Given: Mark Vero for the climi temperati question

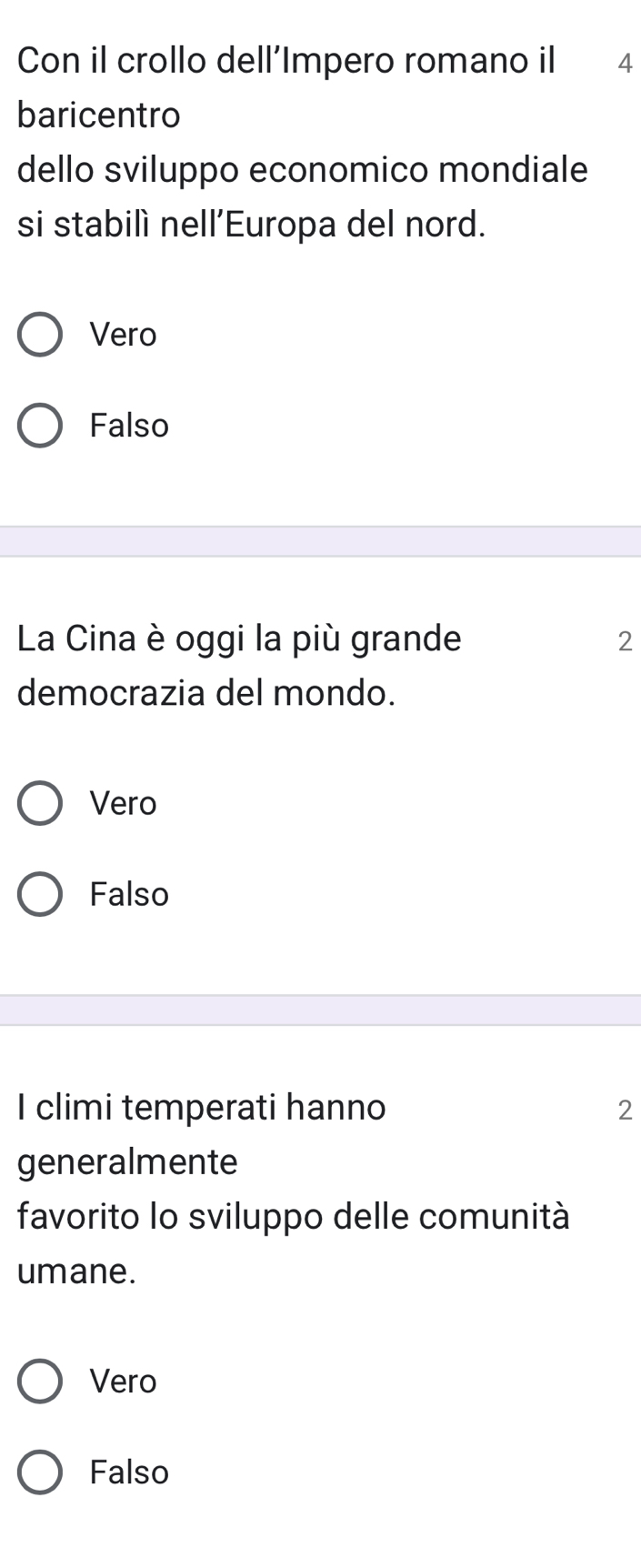Looking at the screenshot, I should click(40, 1382).
